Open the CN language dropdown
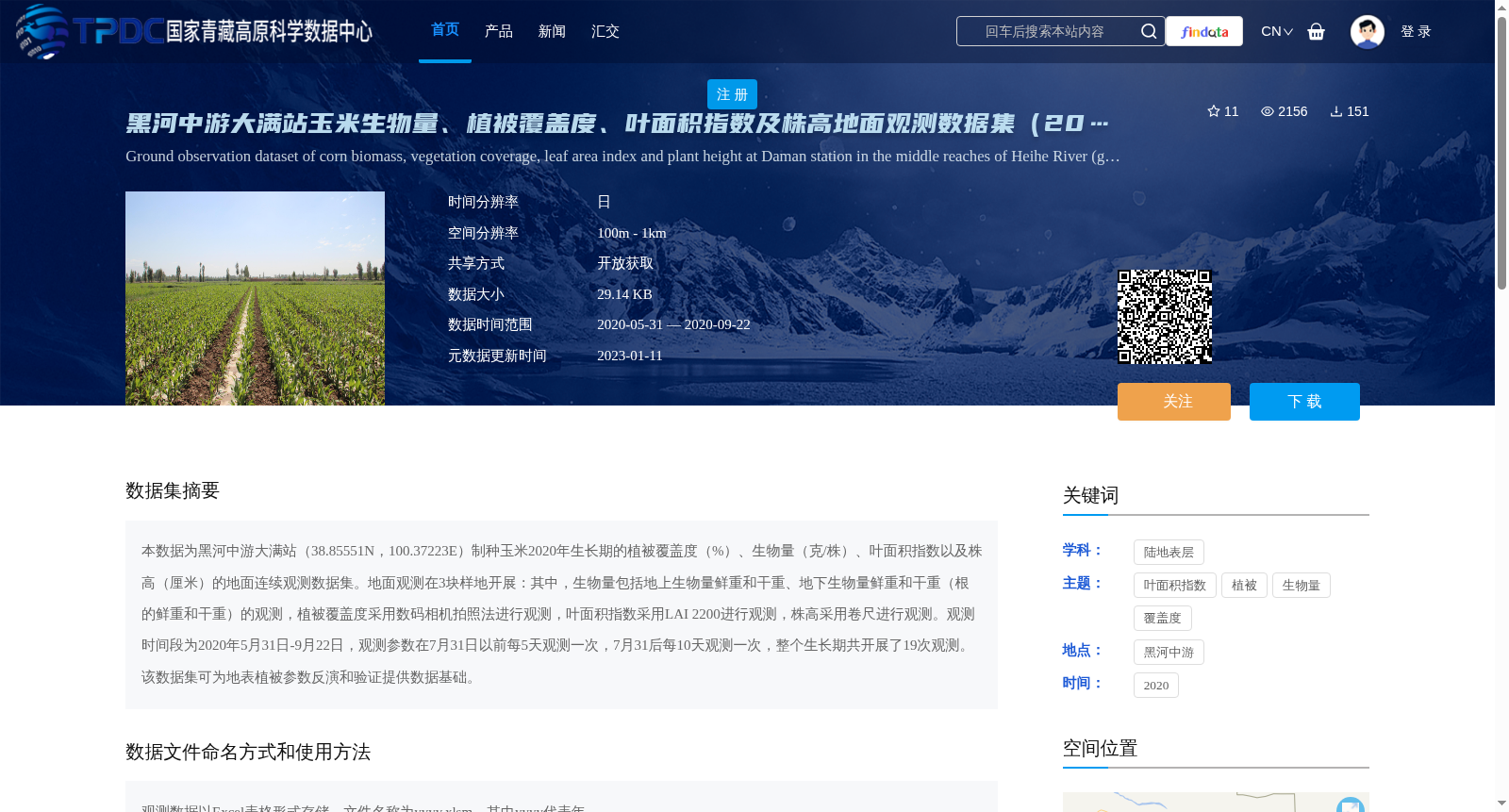The image size is (1509, 812). (x=1277, y=31)
